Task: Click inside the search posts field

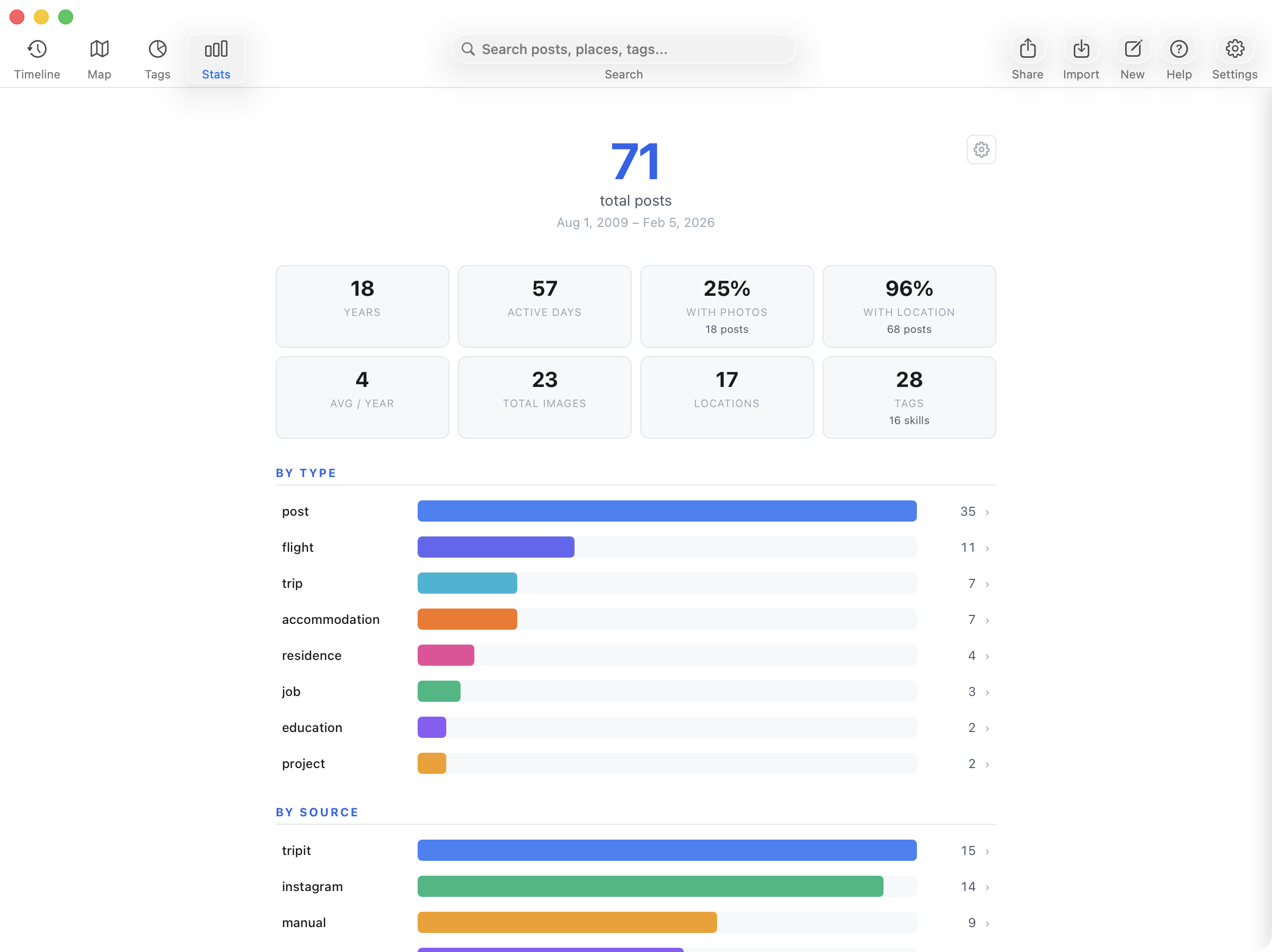Action: point(623,49)
